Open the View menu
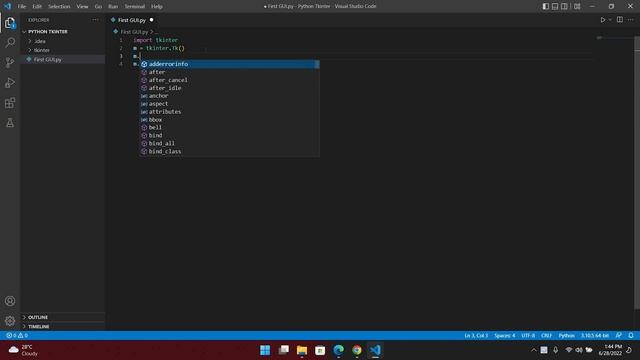The height and width of the screenshot is (360, 640). [82, 6]
